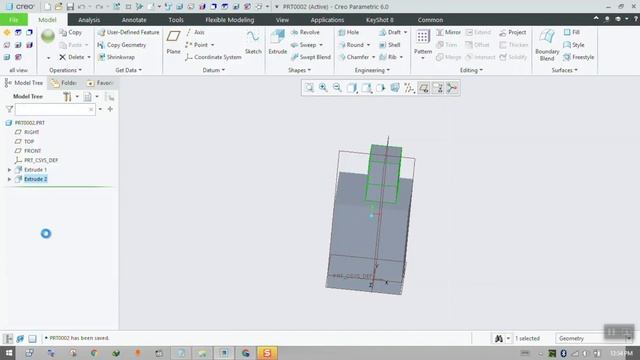Regenerate the model from quick access toolbar
Viewport: 640px width, 360px height.
117,7
